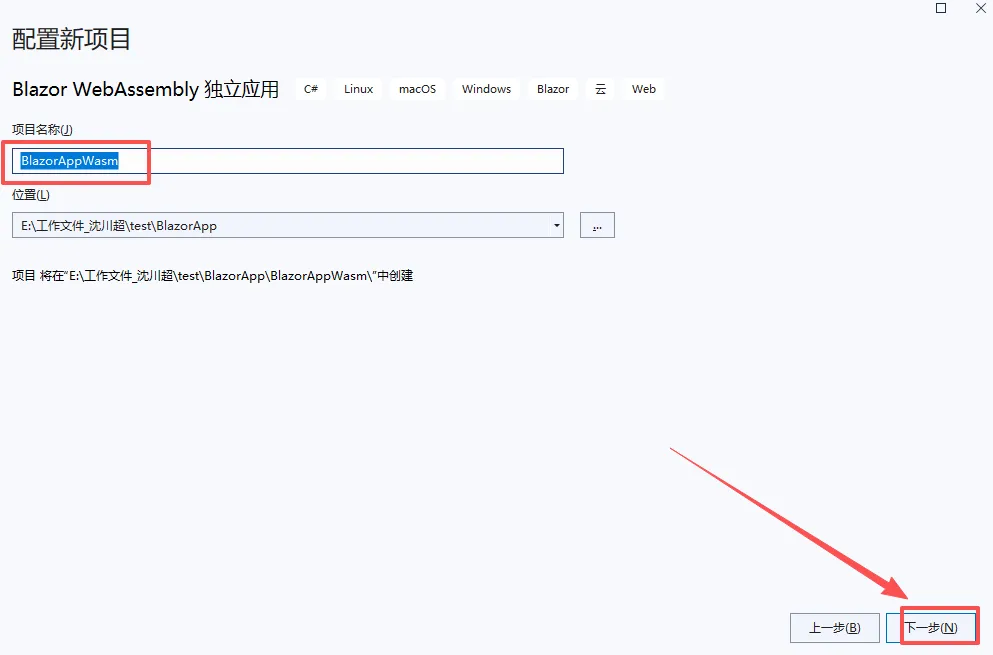Image resolution: width=993 pixels, height=655 pixels.
Task: Focus the project name field with BlazorAppWasm
Action: point(288,161)
